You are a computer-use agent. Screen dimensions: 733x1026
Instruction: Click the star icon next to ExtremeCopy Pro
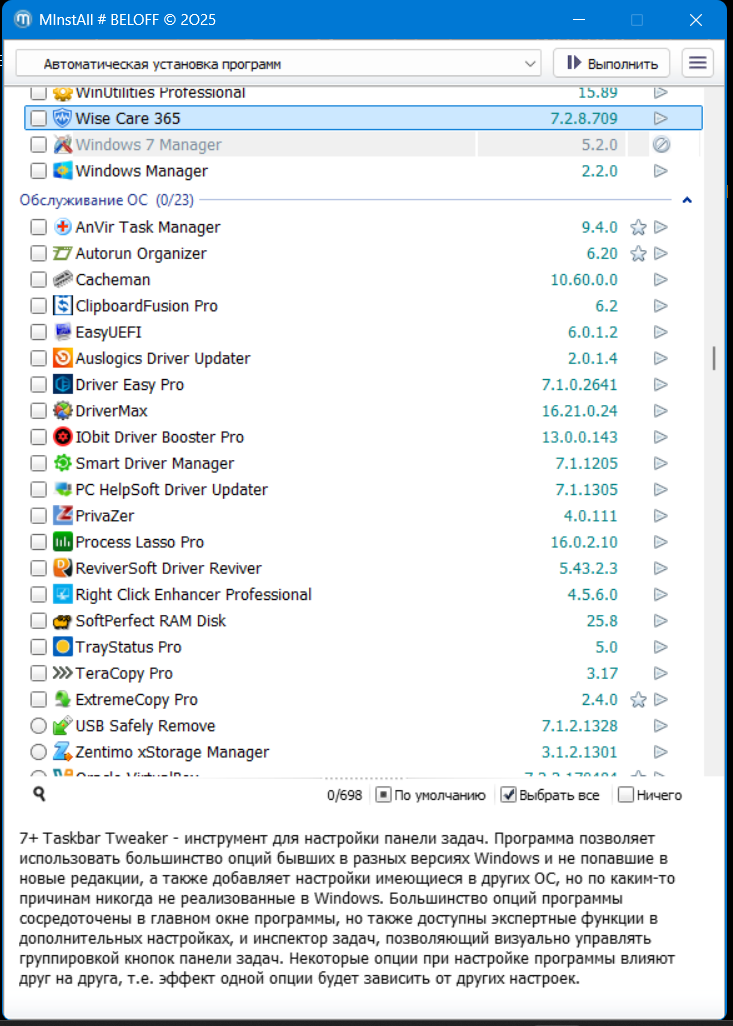[x=638, y=700]
